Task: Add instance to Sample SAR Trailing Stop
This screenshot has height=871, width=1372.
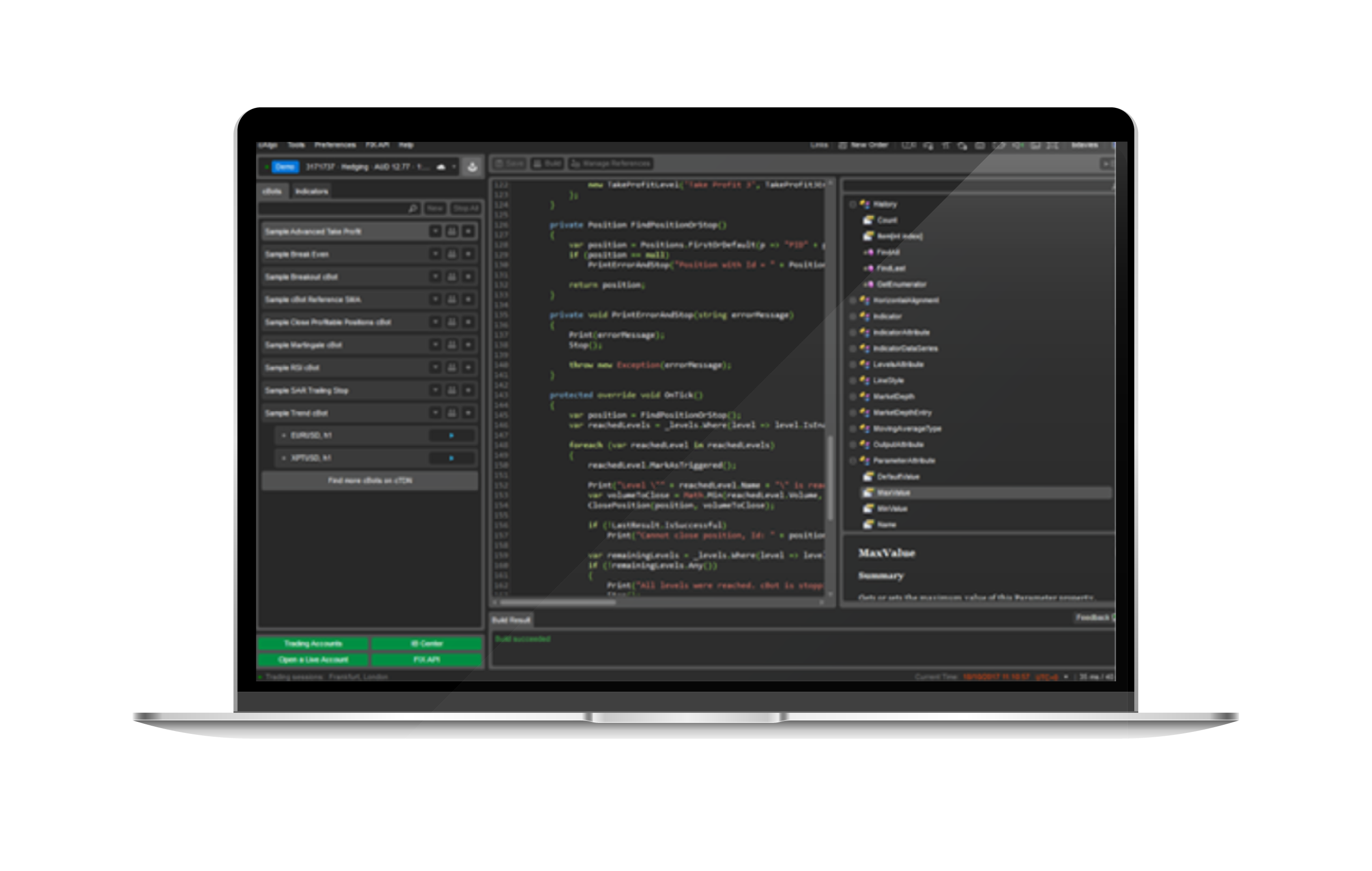Action: 468,391
